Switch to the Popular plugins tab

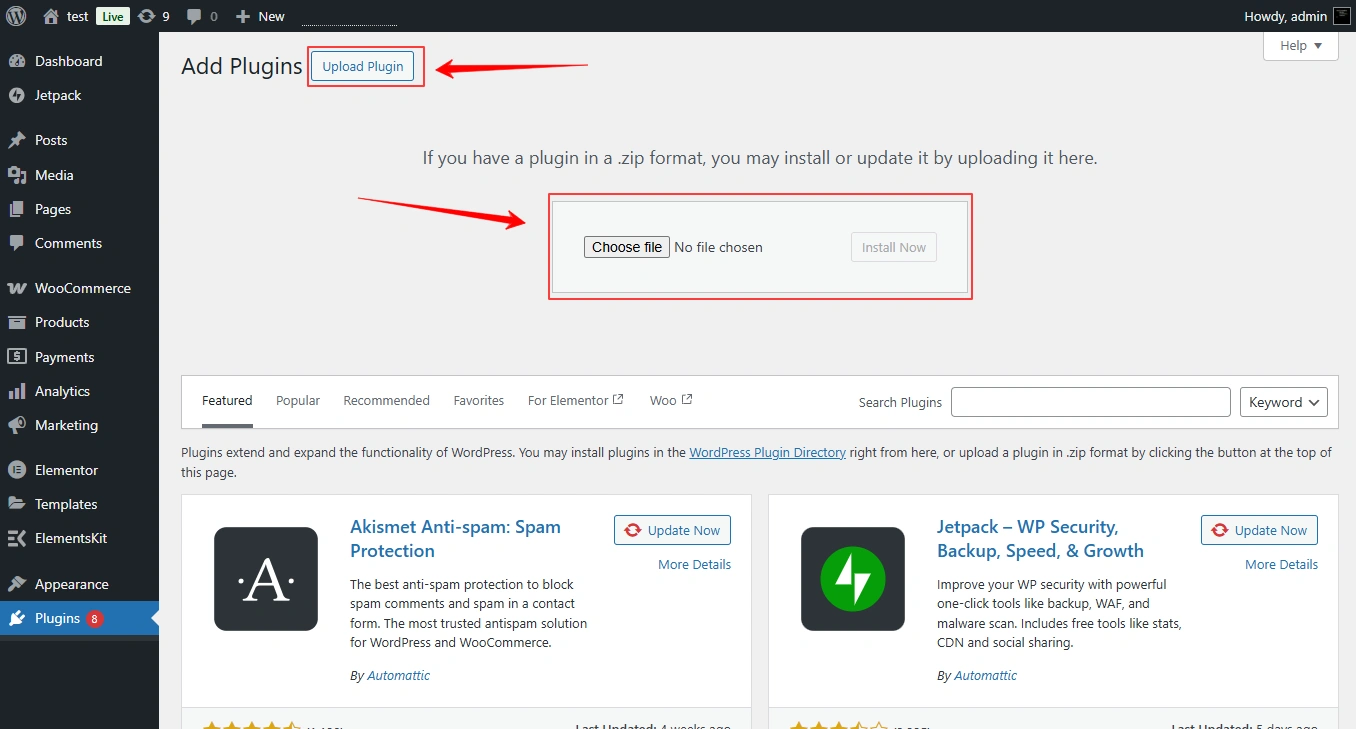pos(297,400)
